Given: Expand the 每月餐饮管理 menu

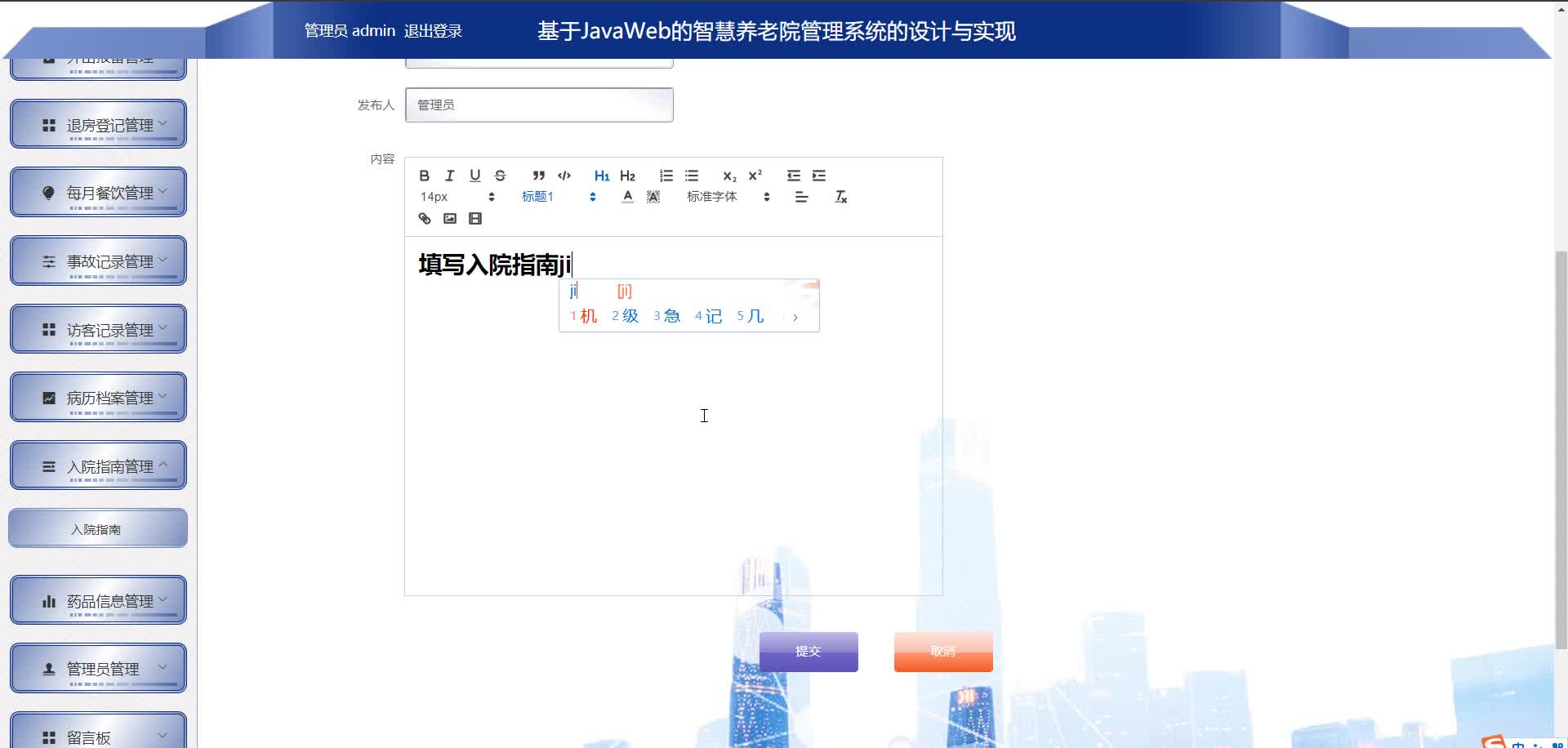Looking at the screenshot, I should click(99, 193).
